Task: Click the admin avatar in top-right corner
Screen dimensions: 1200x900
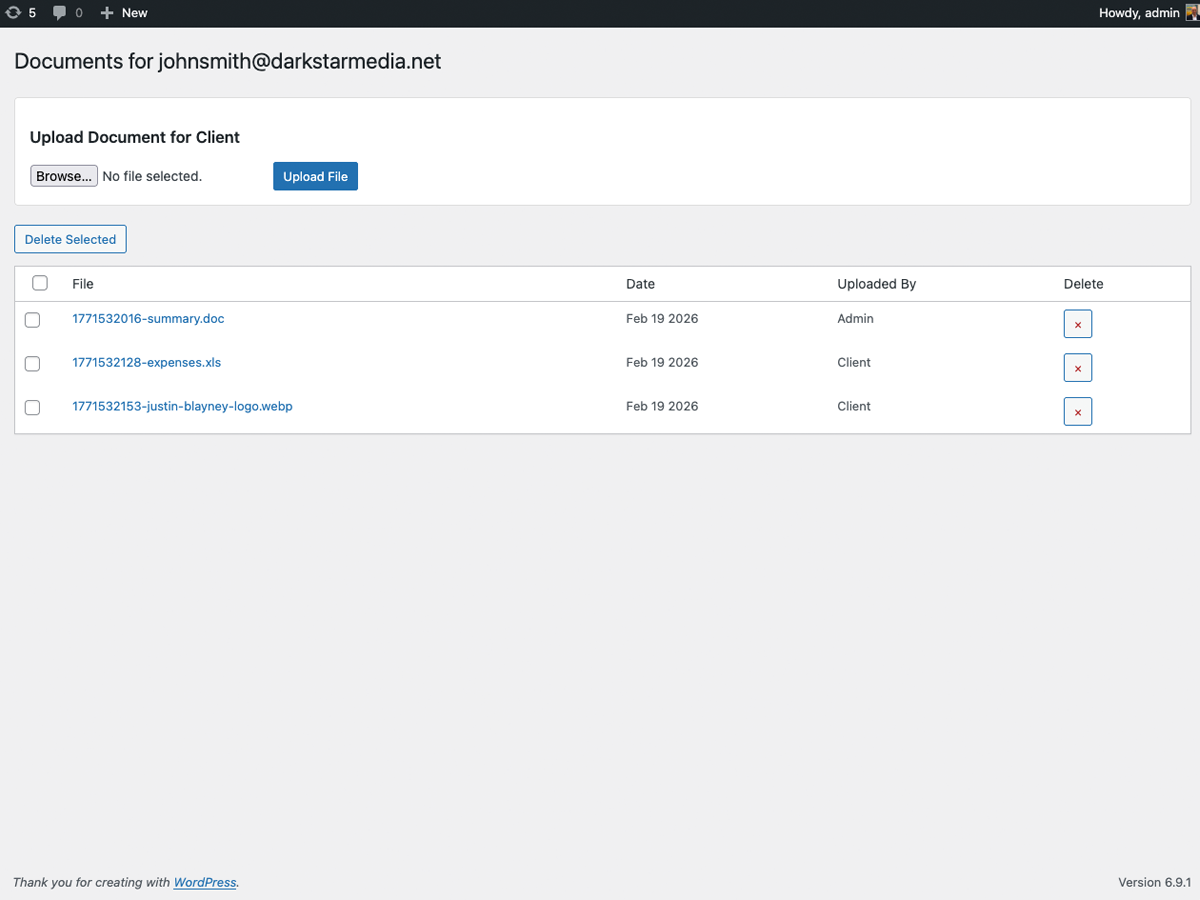Action: (x=1190, y=13)
